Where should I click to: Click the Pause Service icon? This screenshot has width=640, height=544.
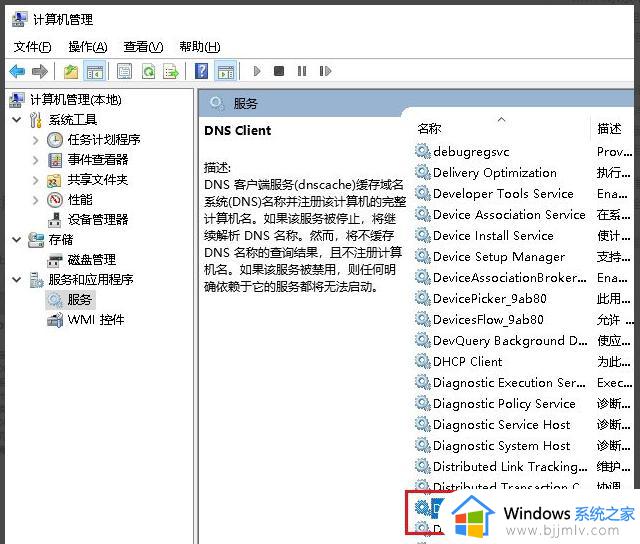tap(302, 71)
